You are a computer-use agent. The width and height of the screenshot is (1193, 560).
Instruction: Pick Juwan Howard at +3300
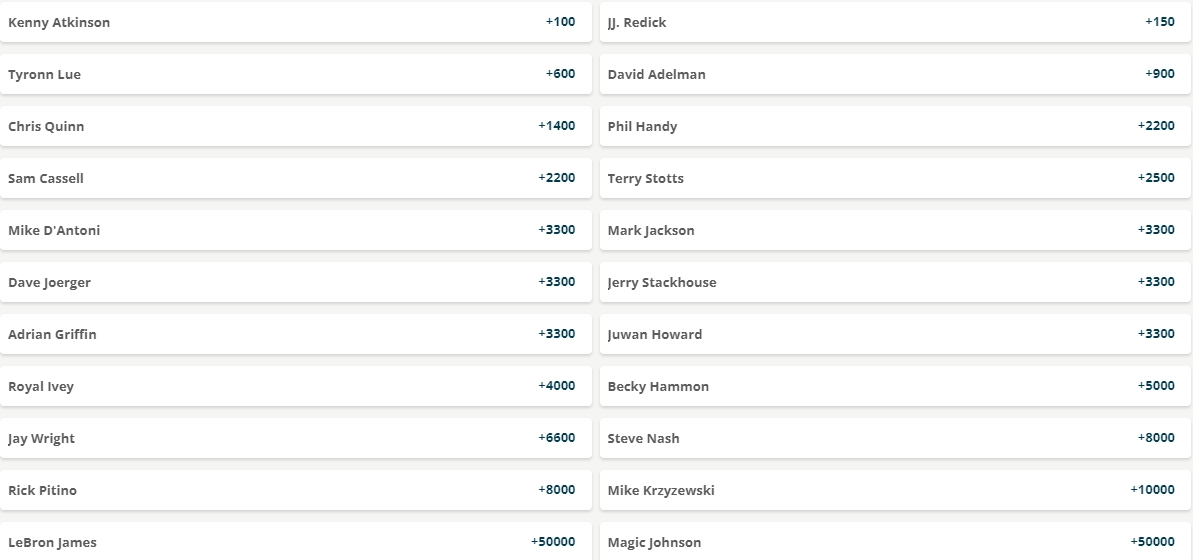coord(896,334)
